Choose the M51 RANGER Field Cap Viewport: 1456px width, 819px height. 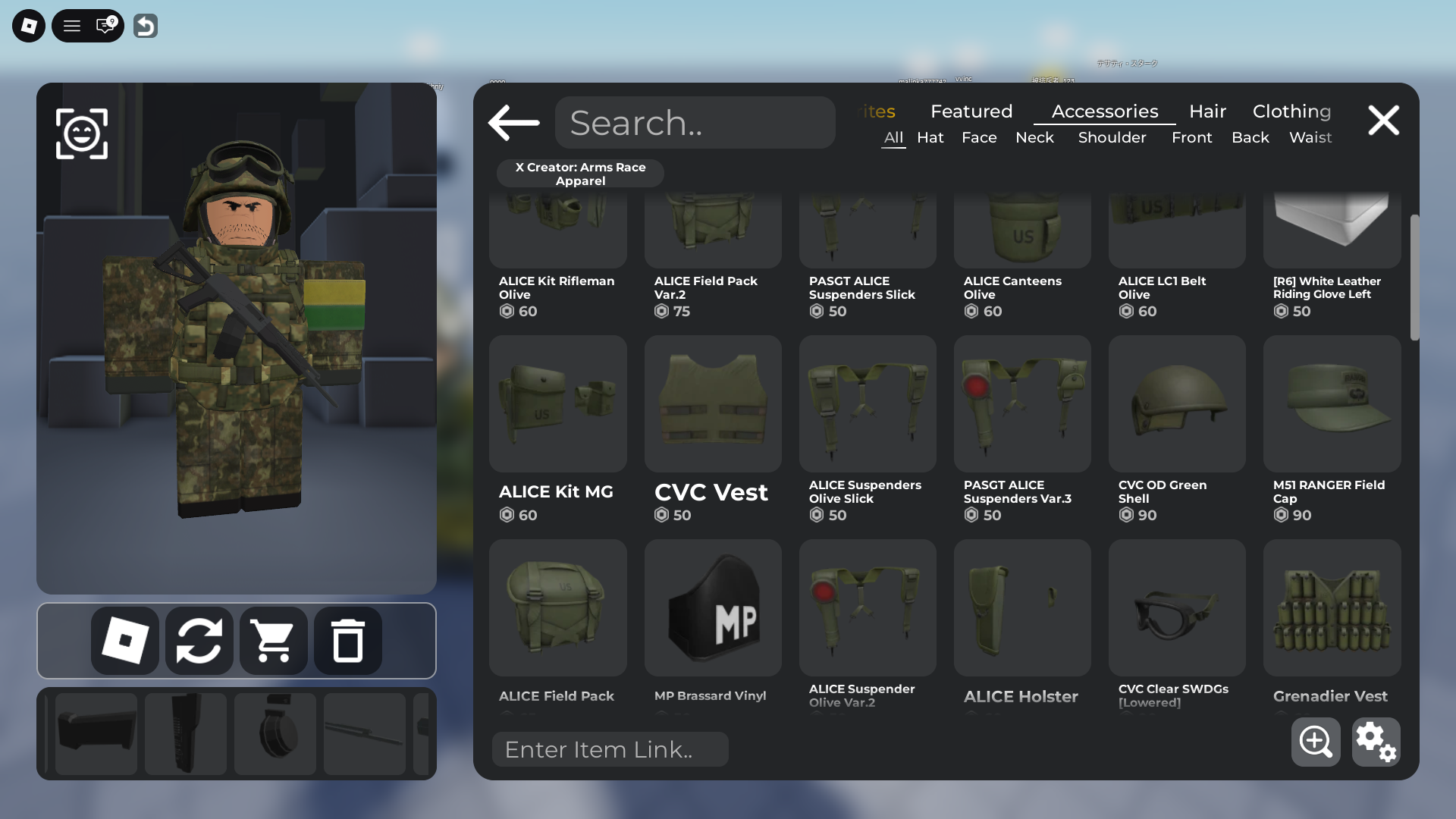click(x=1332, y=404)
